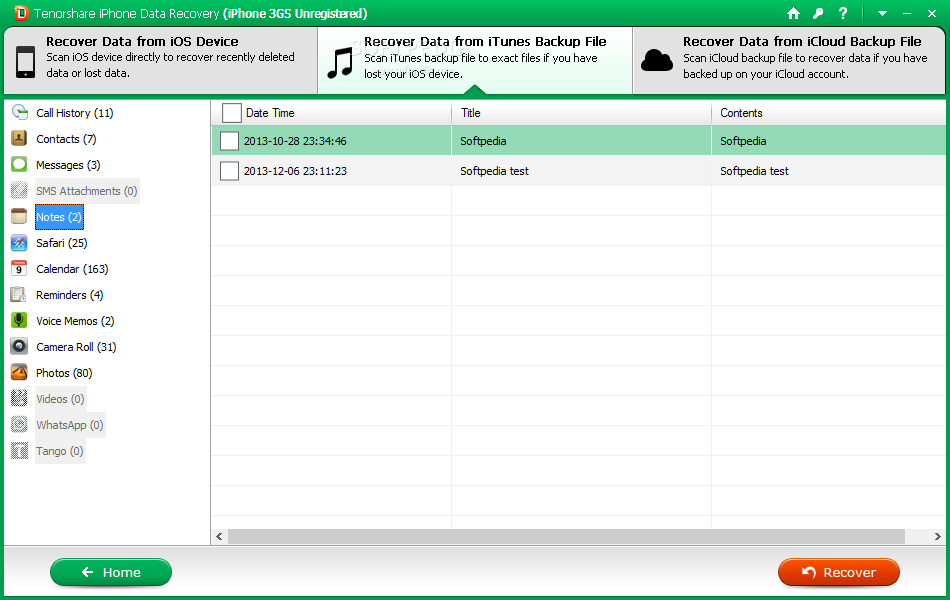This screenshot has width=950, height=600.
Task: Click the question mark help icon
Action: [x=843, y=13]
